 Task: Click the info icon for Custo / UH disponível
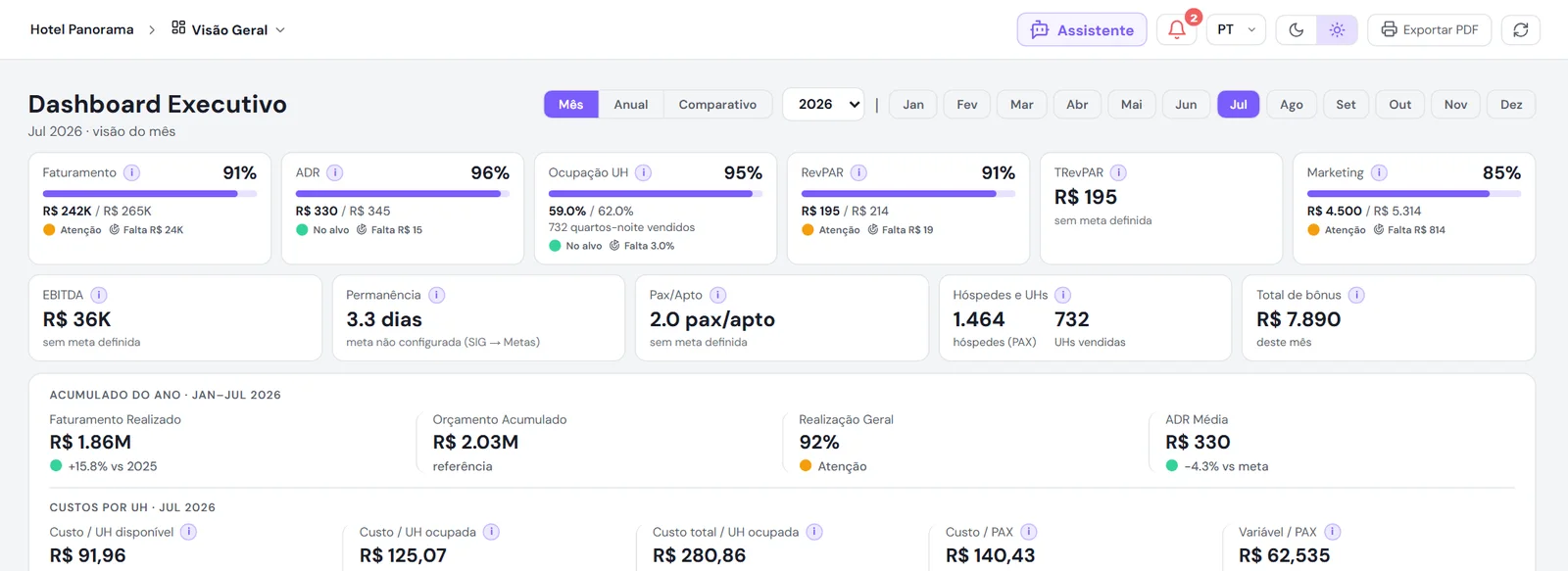point(188,532)
